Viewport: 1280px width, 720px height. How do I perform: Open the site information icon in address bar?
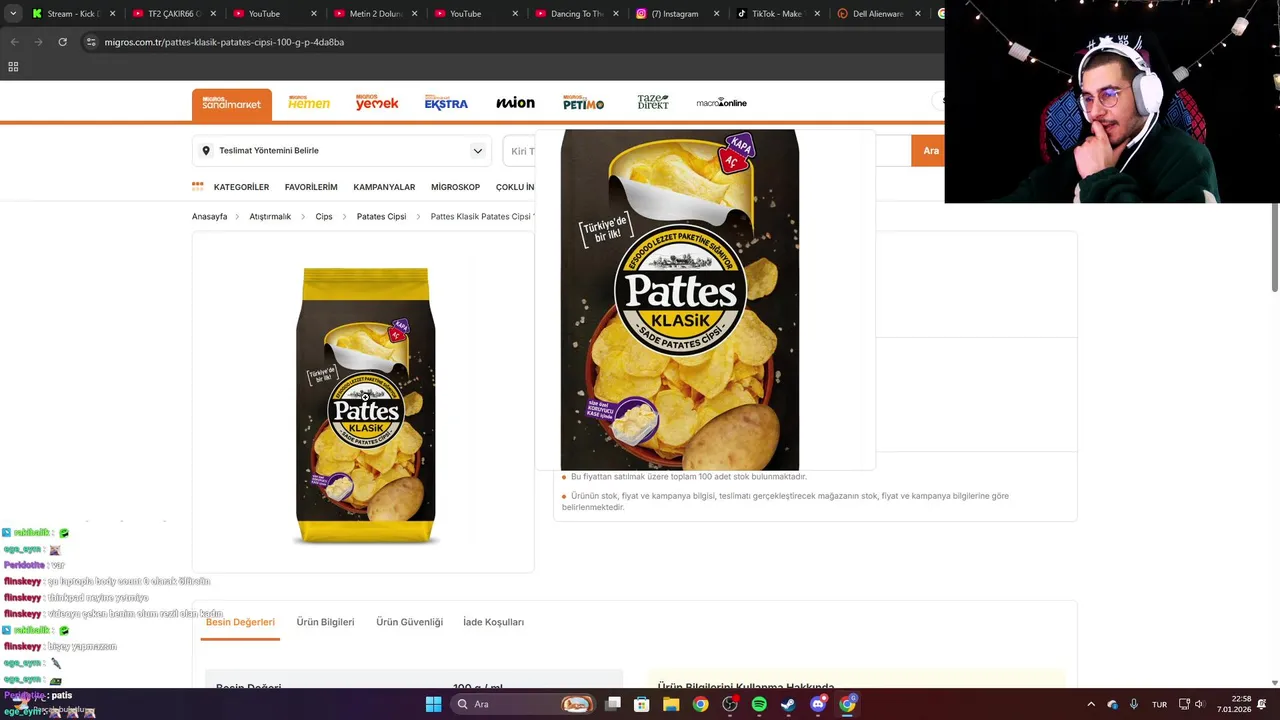click(91, 42)
